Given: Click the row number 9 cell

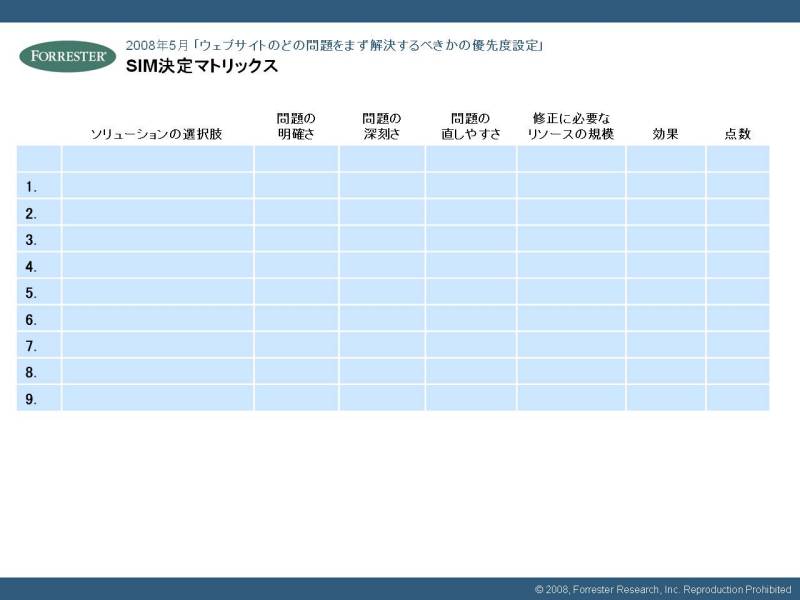Looking at the screenshot, I should click(39, 398).
